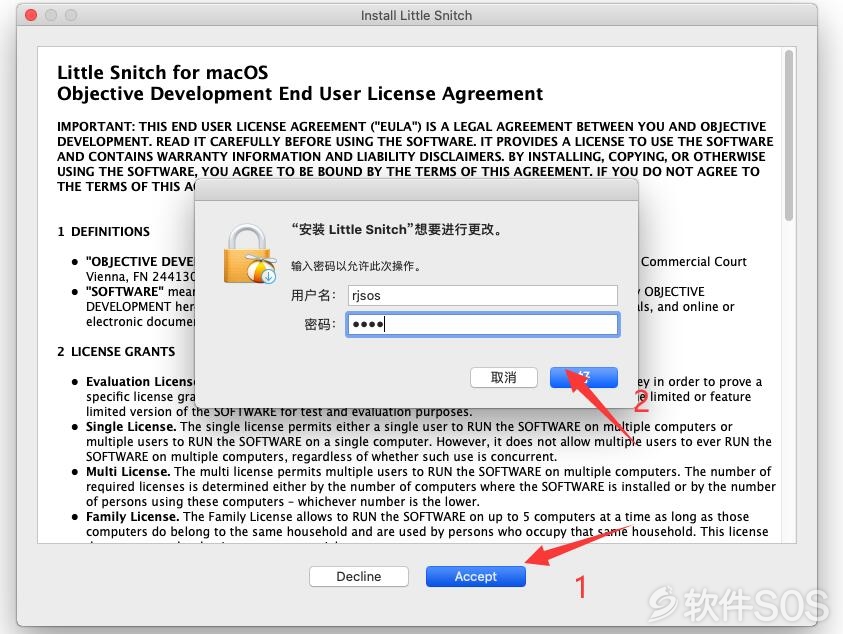Click the grayed-out zoom window button
This screenshot has height=634, width=843.
click(71, 15)
